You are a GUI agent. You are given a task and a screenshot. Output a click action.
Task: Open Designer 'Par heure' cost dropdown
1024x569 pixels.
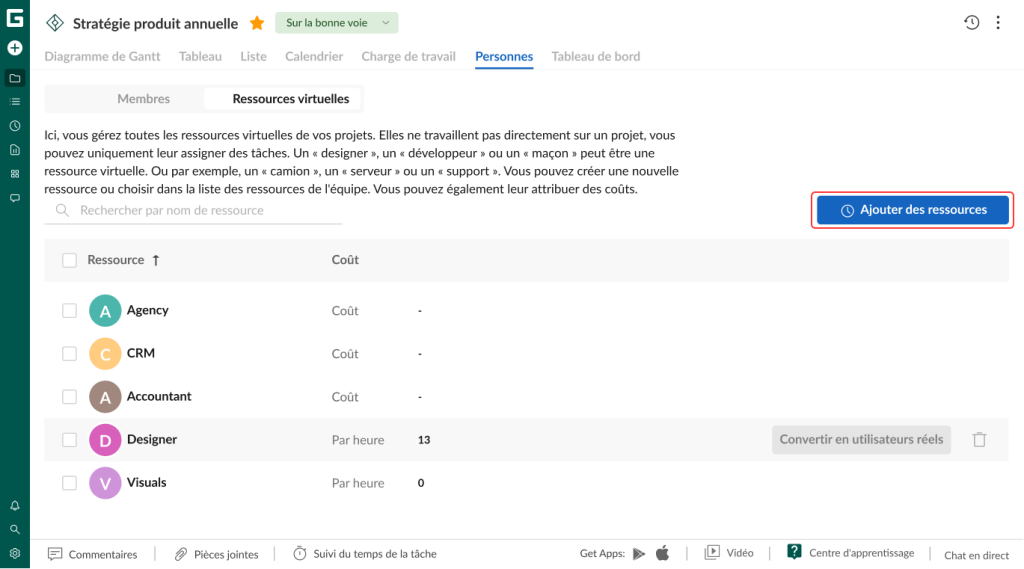[x=358, y=440]
